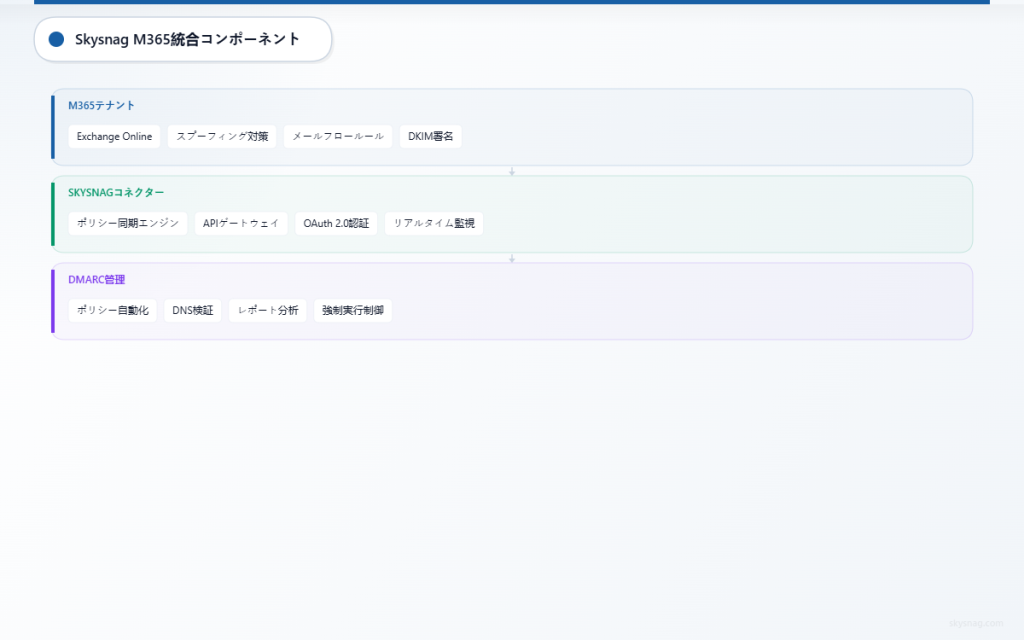Choose the DKIM署名 chip
Viewport: 1024px width, 640px height.
430,136
